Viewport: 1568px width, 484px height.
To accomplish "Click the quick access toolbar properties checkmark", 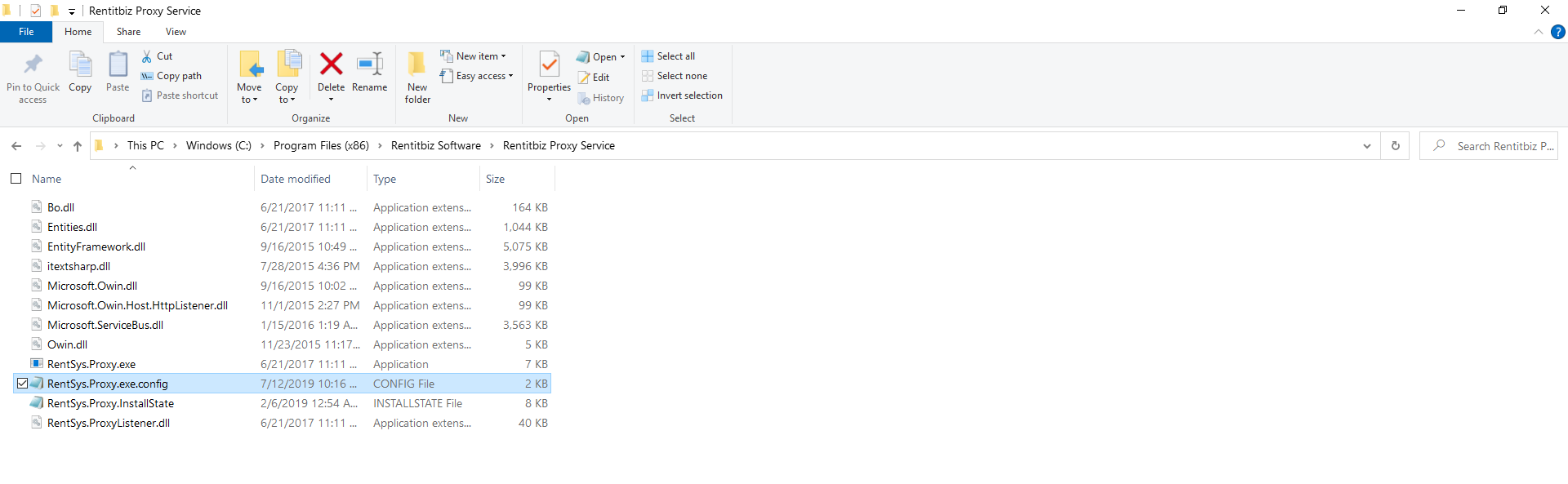I will pos(35,11).
